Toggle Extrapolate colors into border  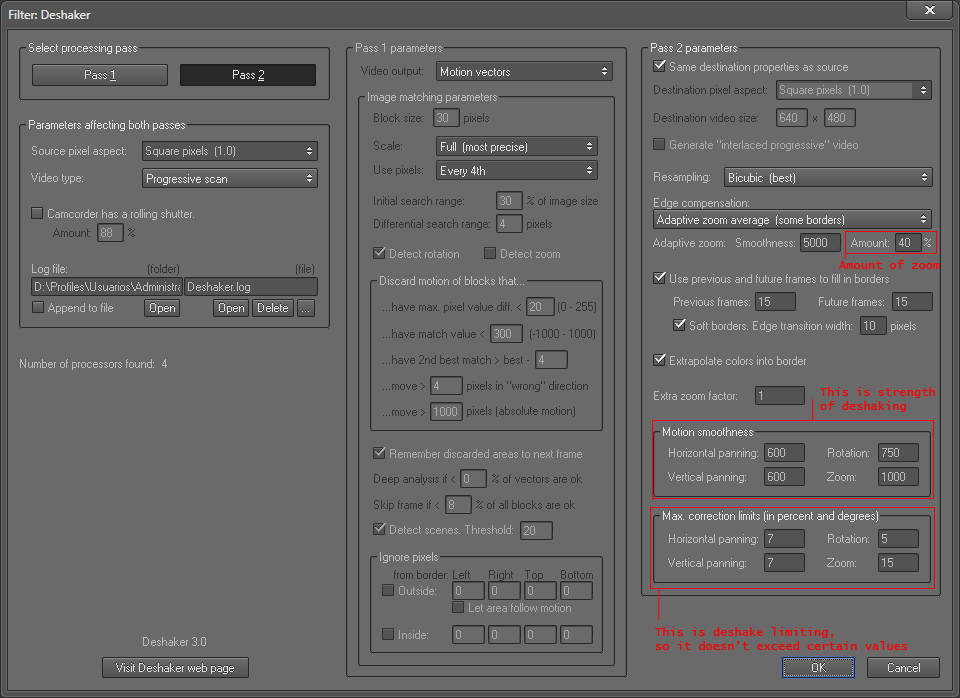pos(659,359)
